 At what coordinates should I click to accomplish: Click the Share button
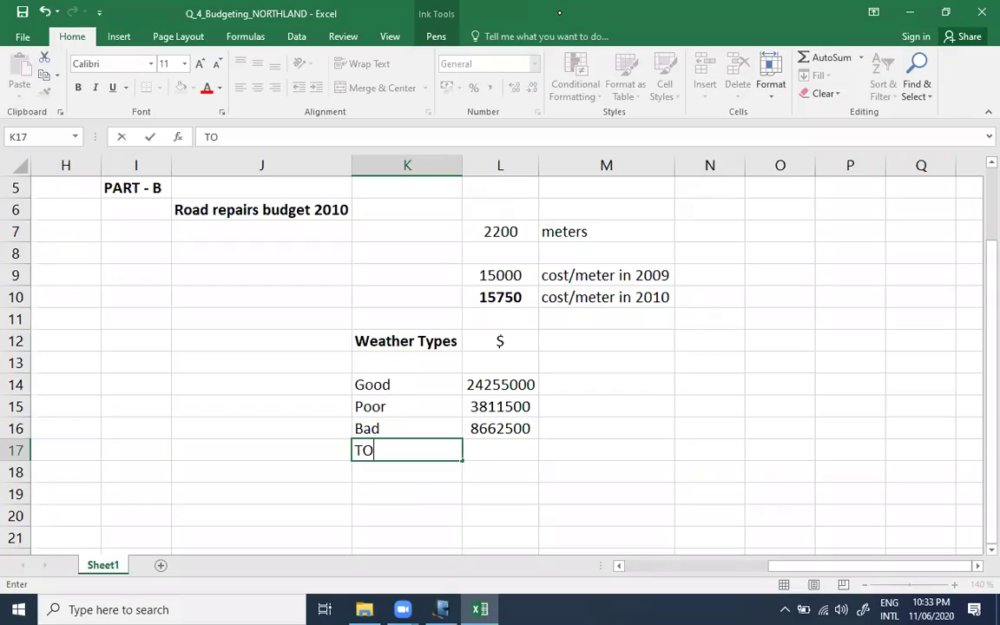(962, 36)
